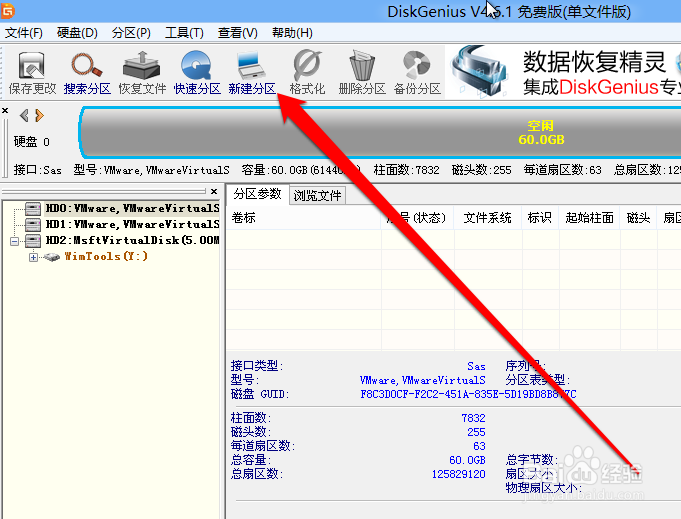
Task: Go to previous disk with left arrow
Action: [24, 116]
